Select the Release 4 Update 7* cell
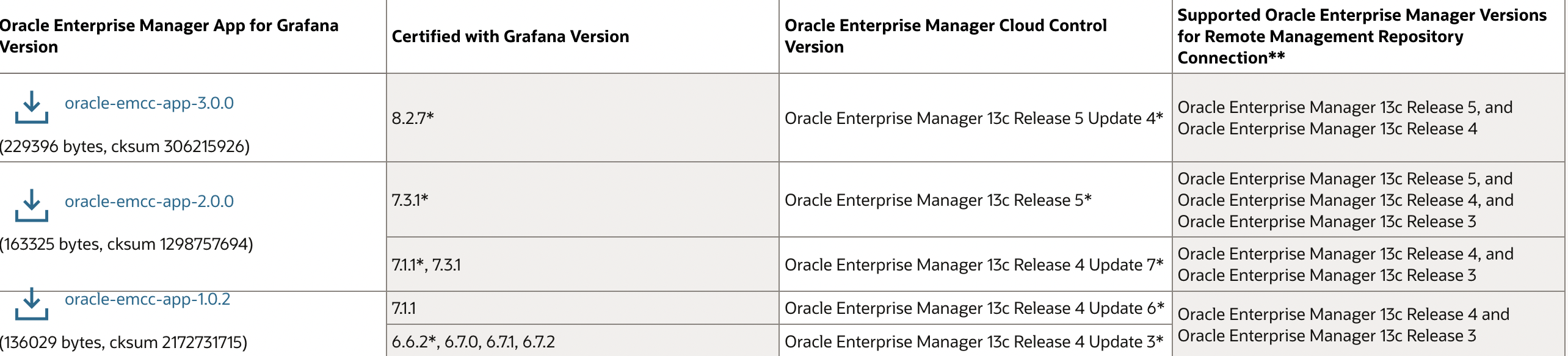This screenshot has height=356, width=1568. tap(975, 264)
